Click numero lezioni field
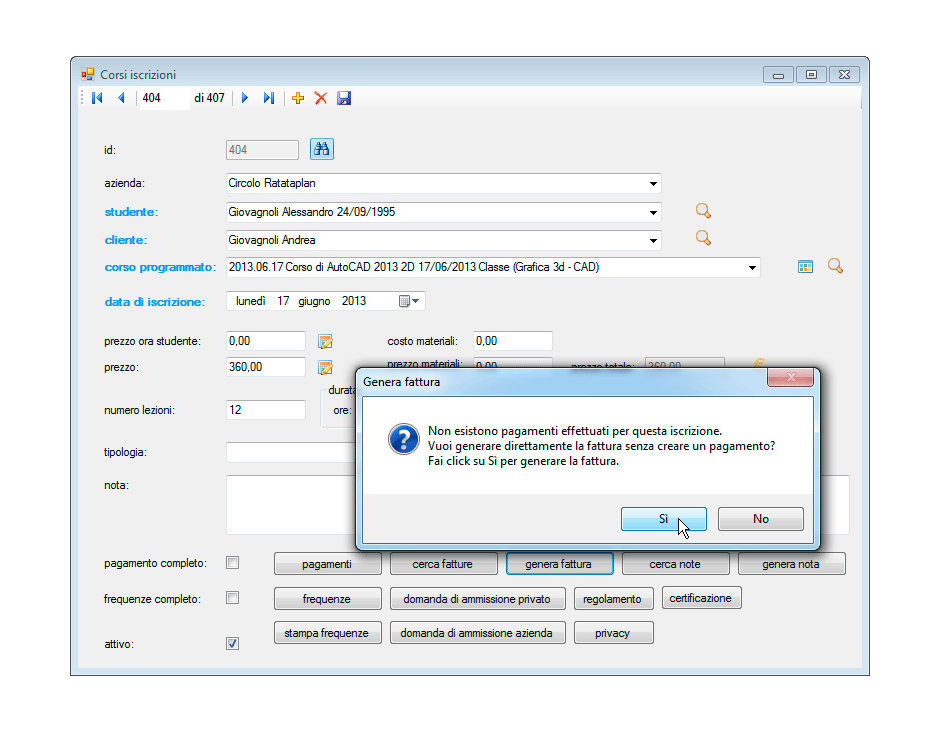Screen dimensions: 940x732 pos(266,410)
